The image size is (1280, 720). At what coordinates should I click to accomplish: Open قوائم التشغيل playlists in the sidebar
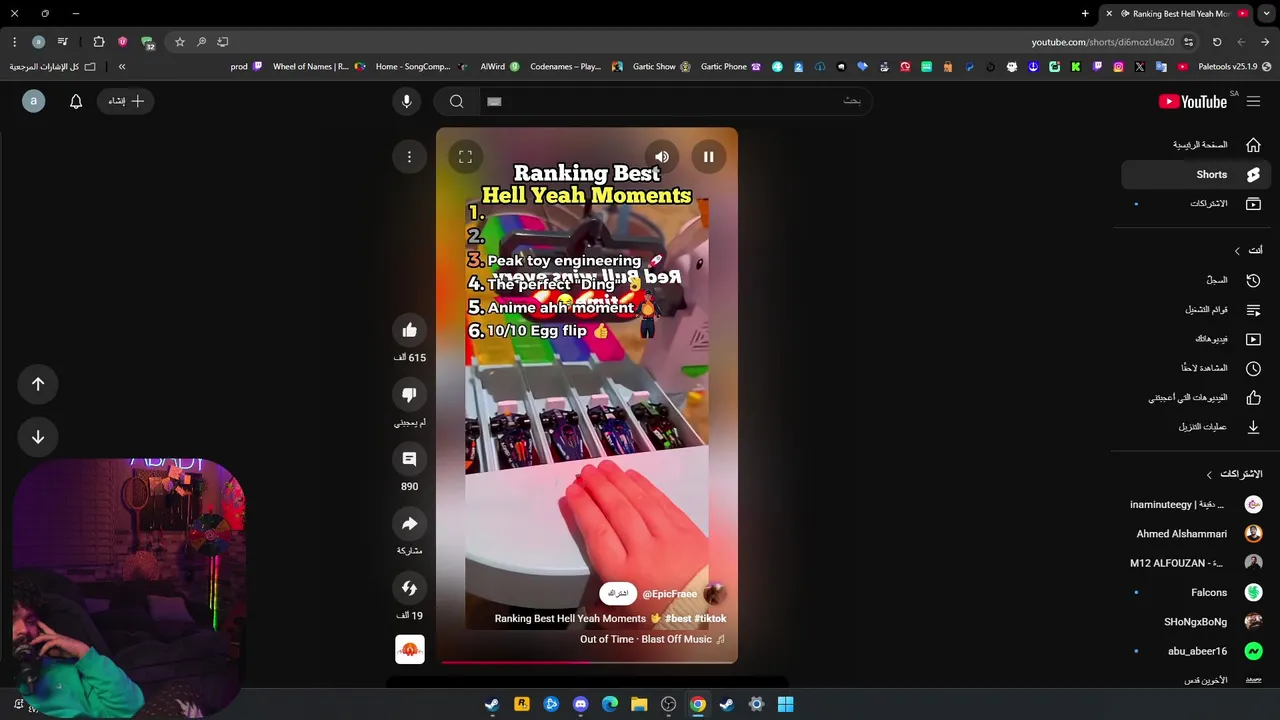(x=1196, y=310)
